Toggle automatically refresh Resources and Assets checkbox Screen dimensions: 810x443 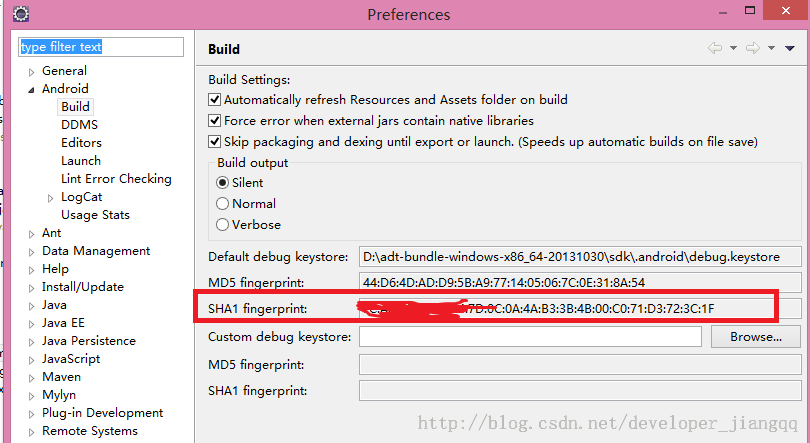click(x=214, y=100)
